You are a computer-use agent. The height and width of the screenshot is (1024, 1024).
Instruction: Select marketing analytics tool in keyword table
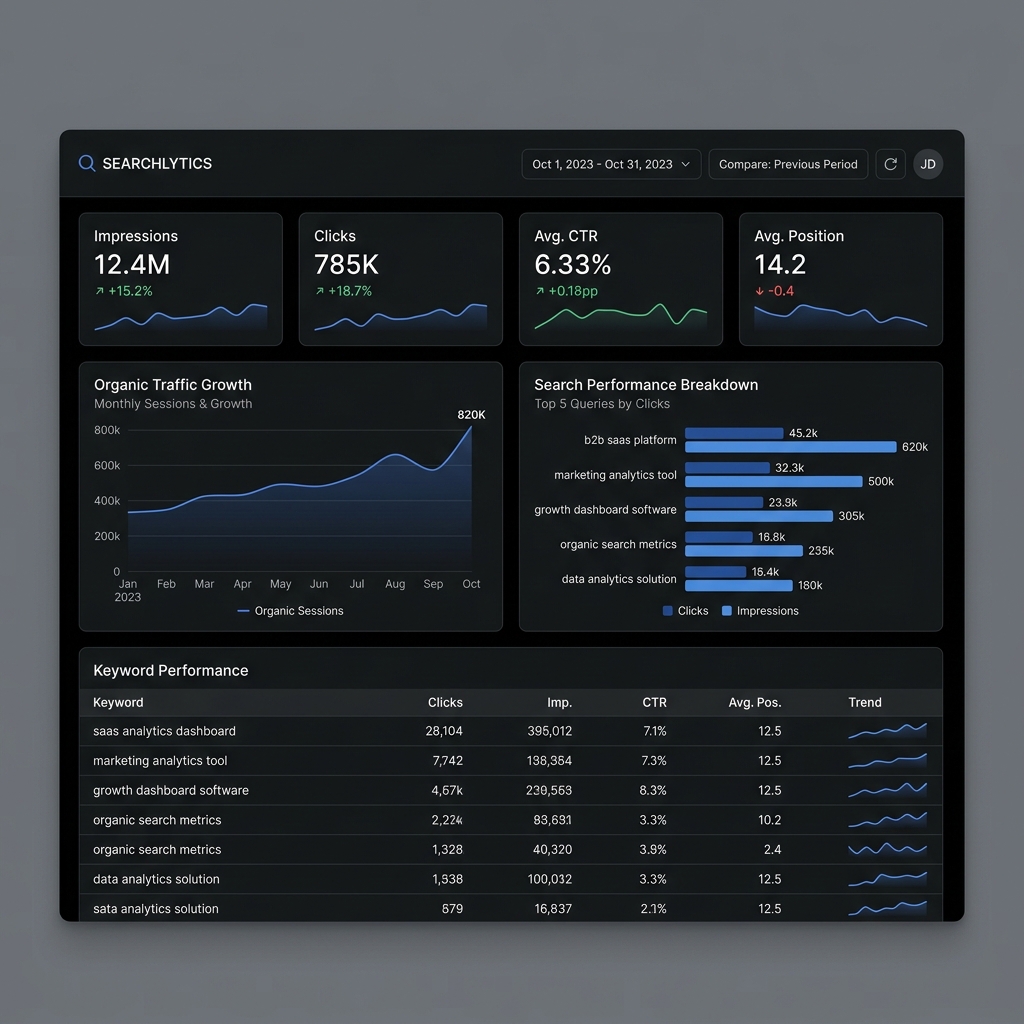click(511, 761)
